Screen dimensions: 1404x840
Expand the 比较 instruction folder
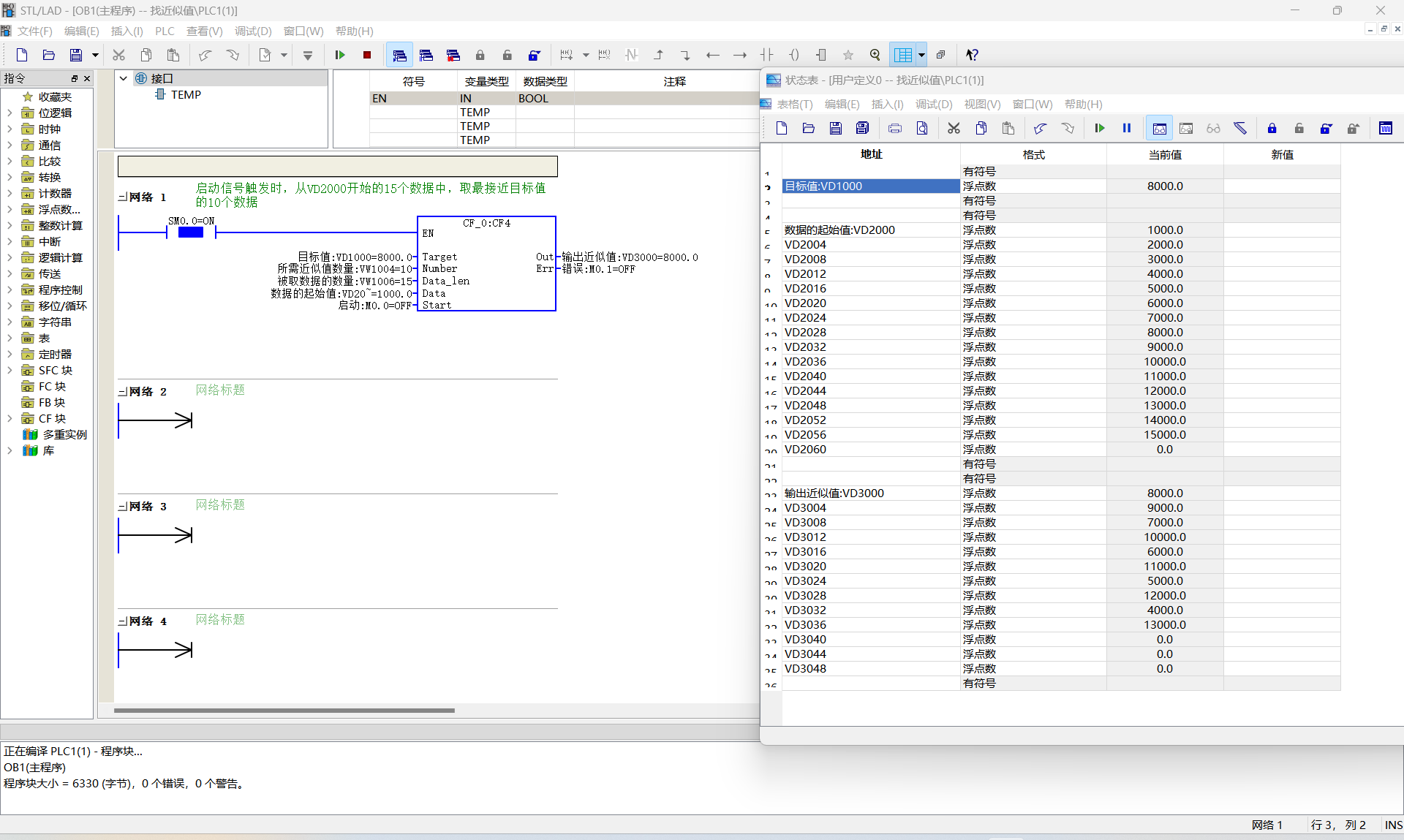point(10,161)
